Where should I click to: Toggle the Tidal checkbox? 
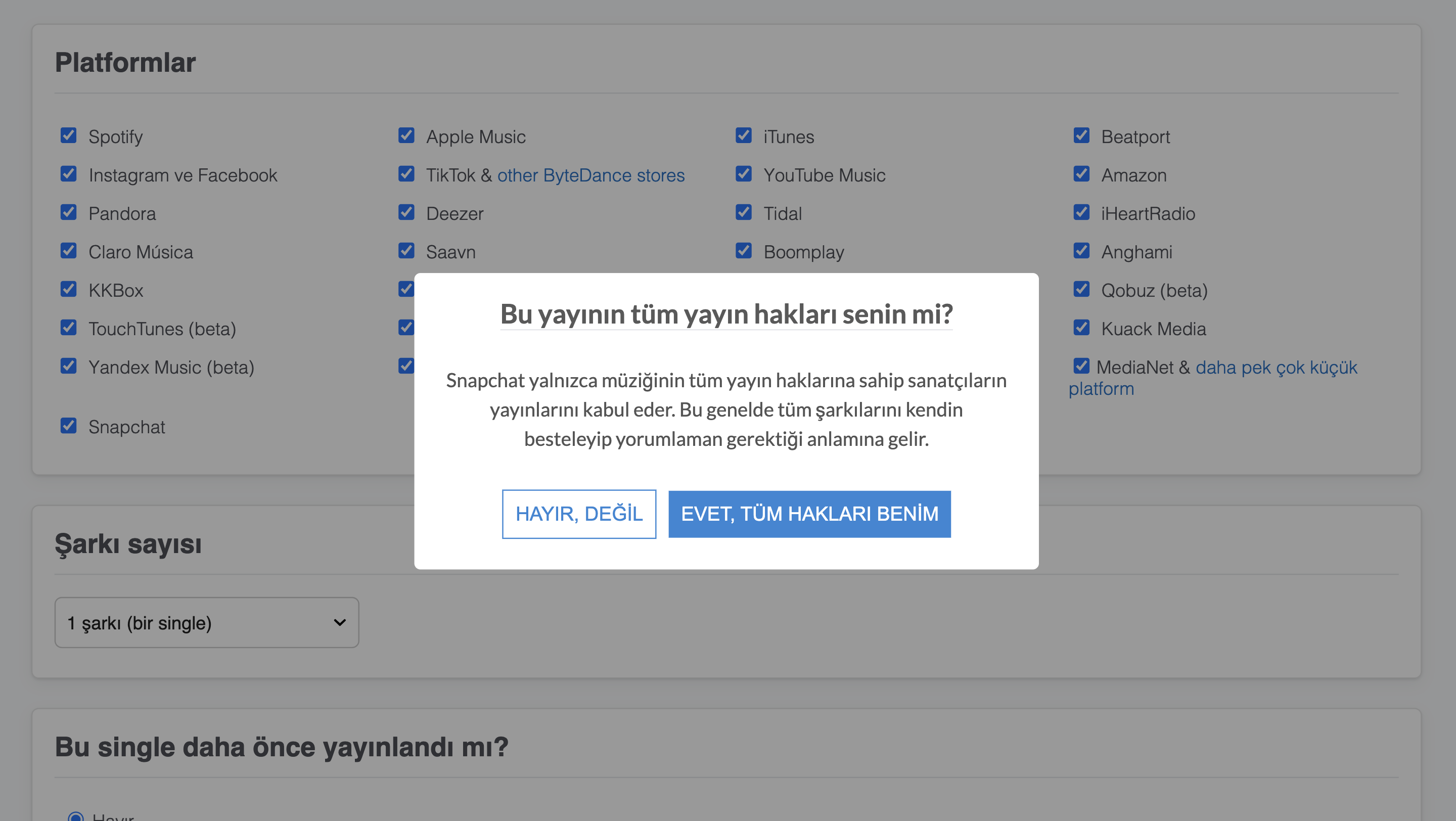744,212
